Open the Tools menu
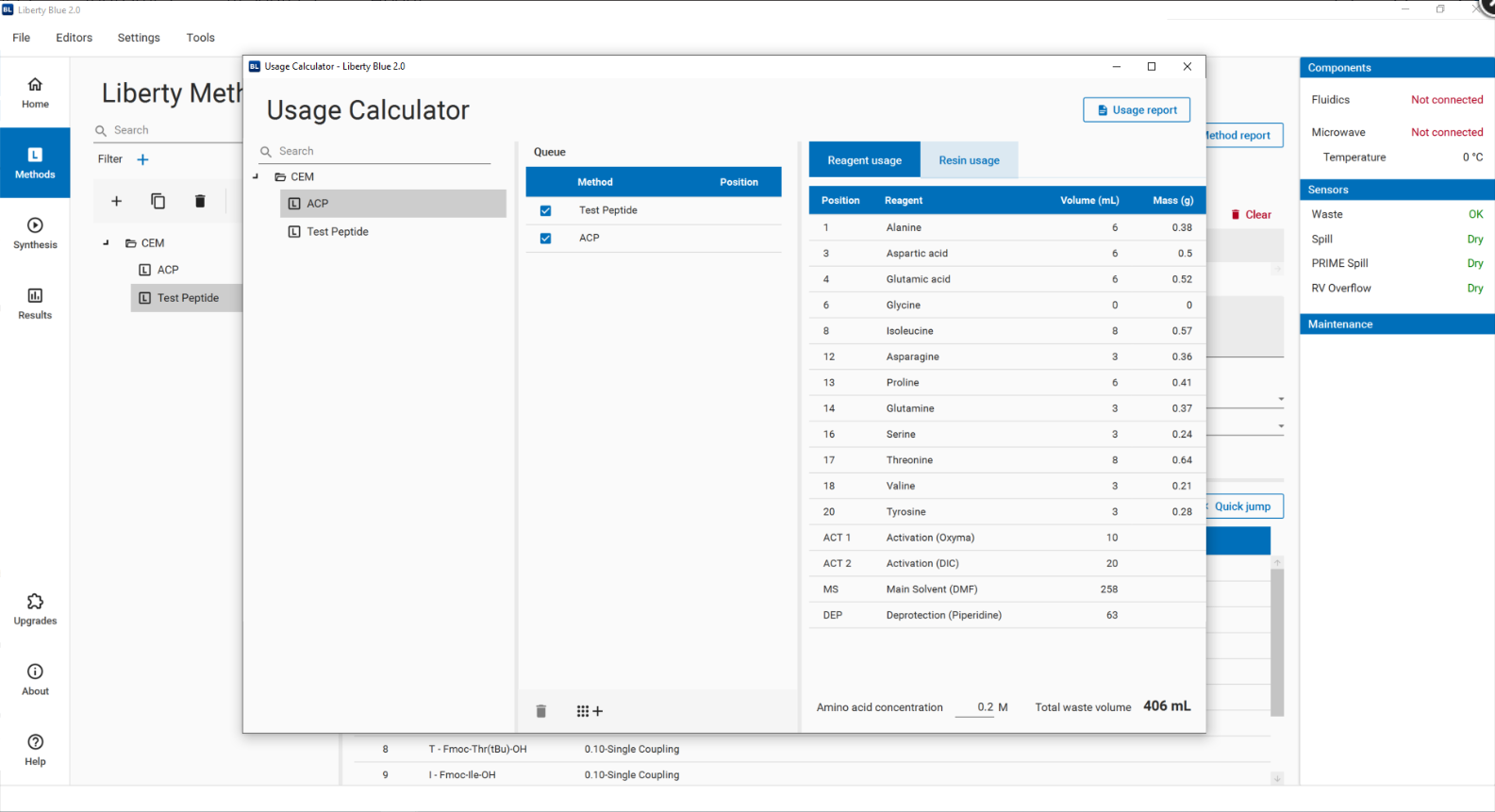Viewport: 1495px width, 812px height. [x=200, y=38]
